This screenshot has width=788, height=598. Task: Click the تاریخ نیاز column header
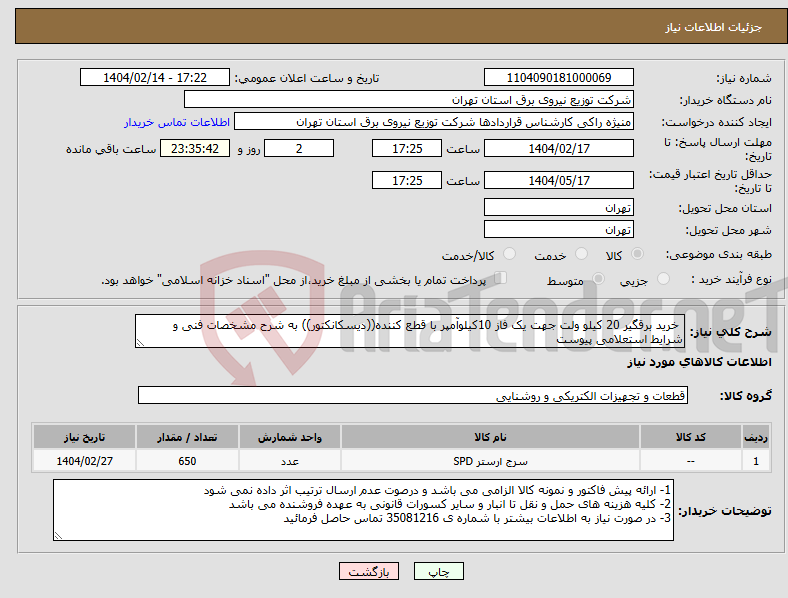coord(84,437)
